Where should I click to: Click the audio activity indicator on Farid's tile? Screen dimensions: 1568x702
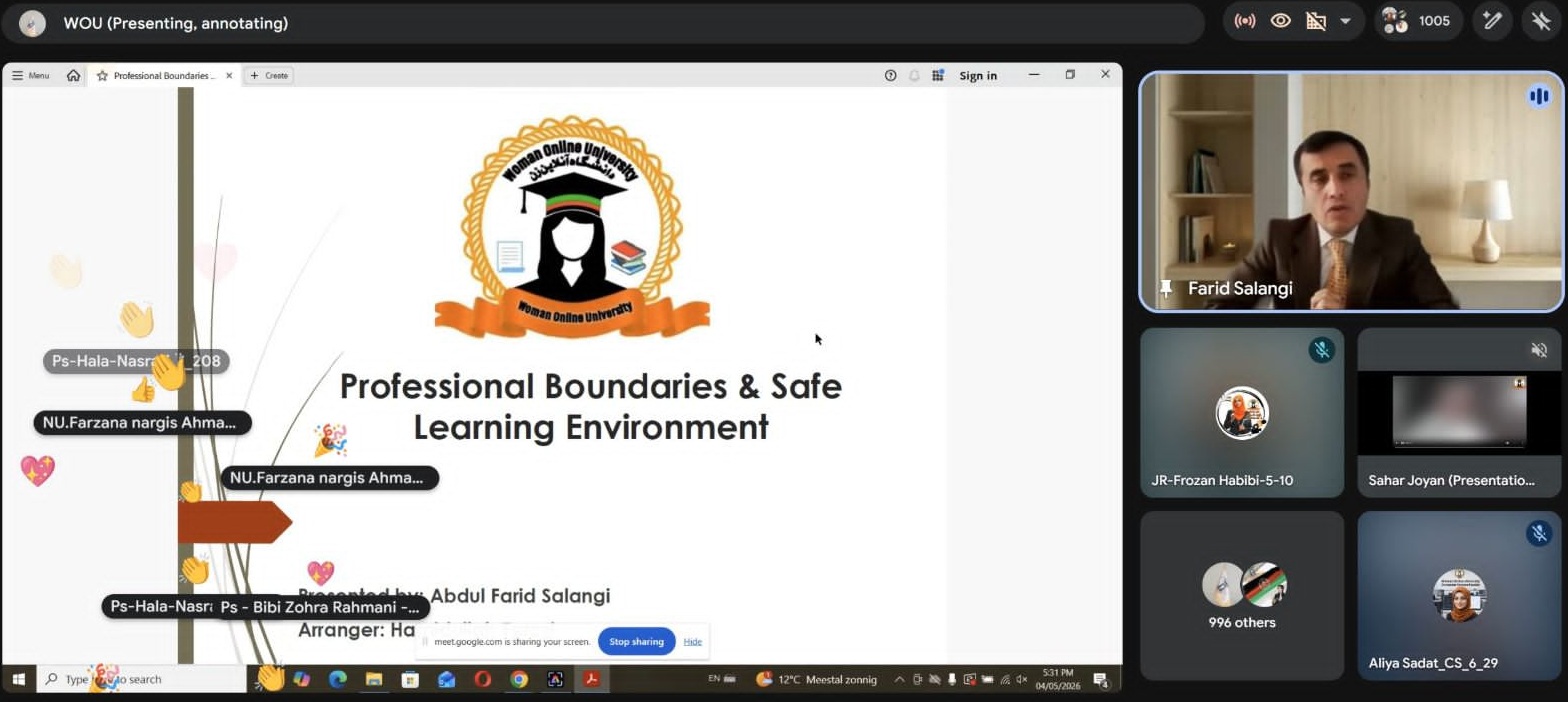pyautogui.click(x=1539, y=96)
